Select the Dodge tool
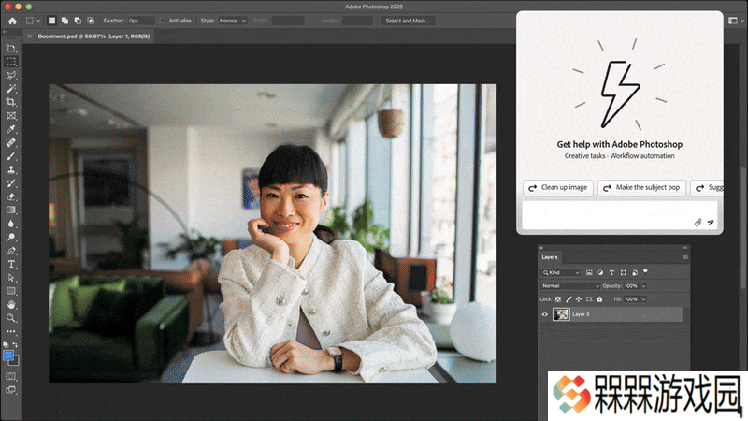This screenshot has height=421, width=748. coord(11,237)
